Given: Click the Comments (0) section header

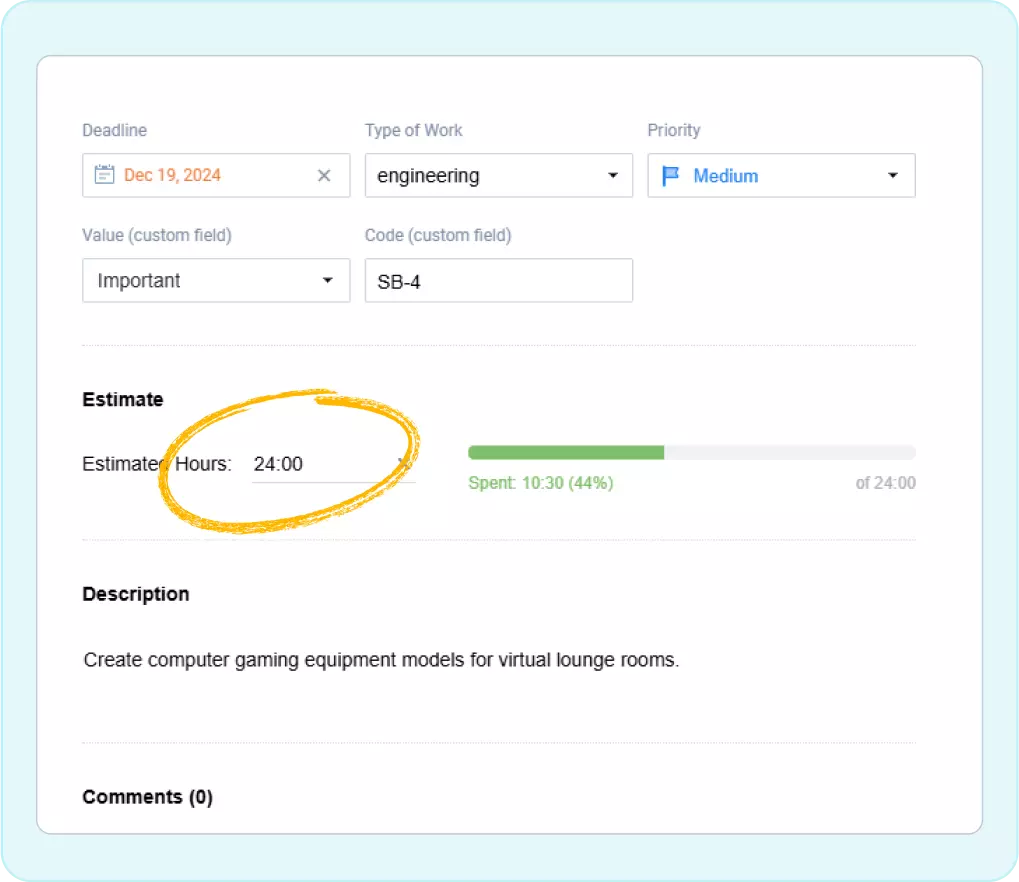Looking at the screenshot, I should (x=148, y=796).
